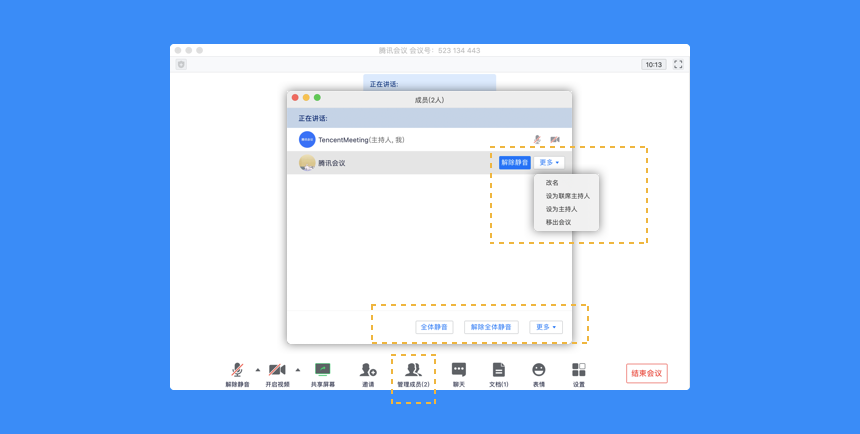
Task: Open video options arrow beside the camera
Action: click(298, 370)
